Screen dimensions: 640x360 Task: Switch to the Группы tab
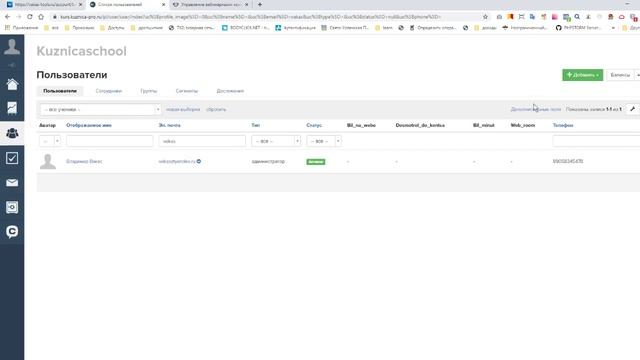(149, 91)
